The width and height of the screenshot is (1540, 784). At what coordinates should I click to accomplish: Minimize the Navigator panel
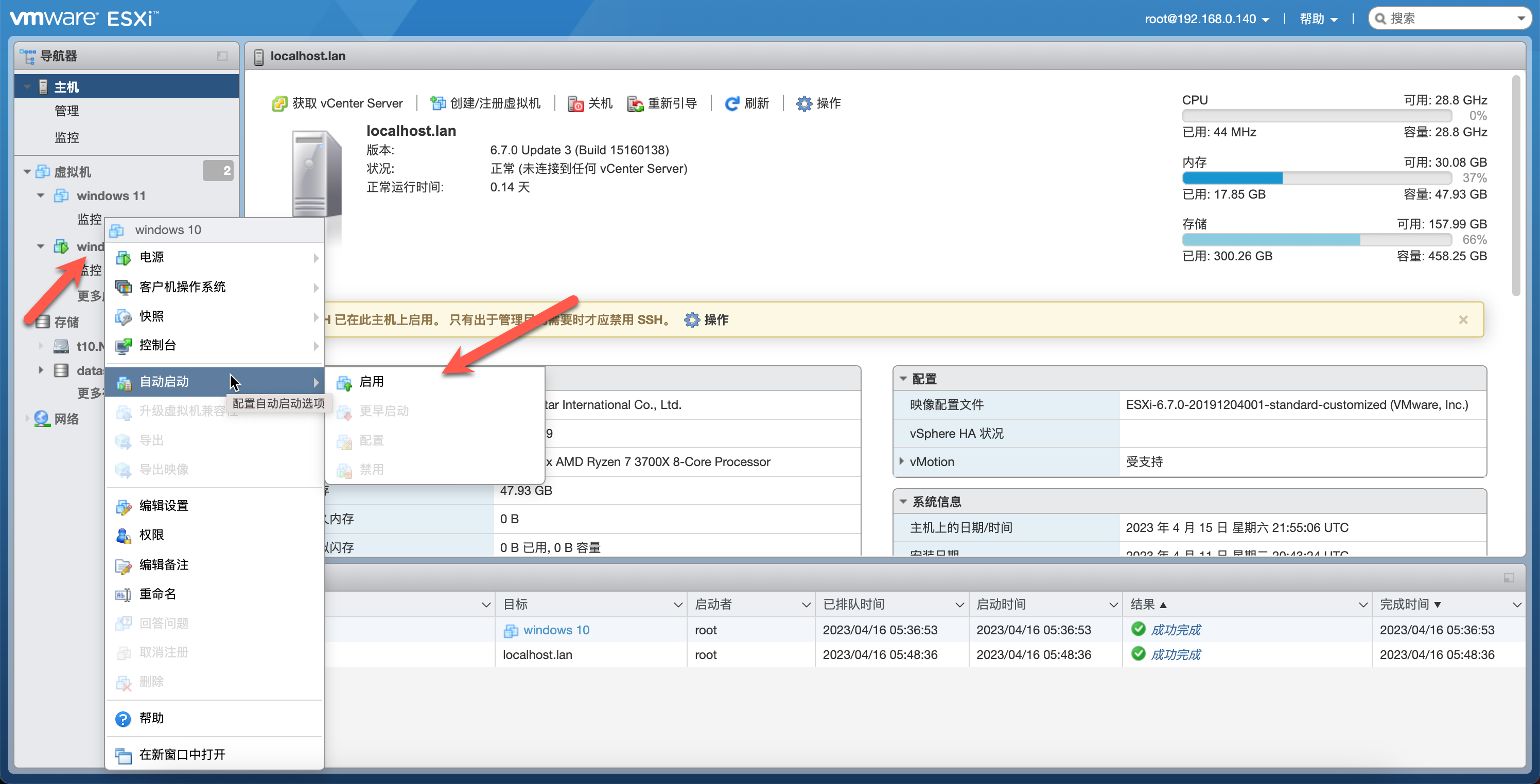222,56
